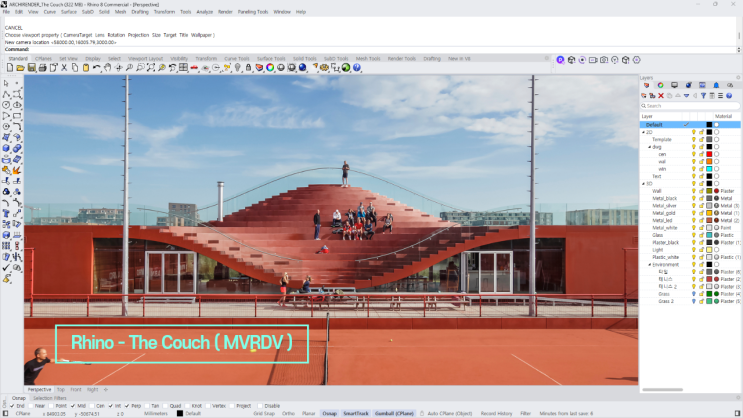
Task: Click the Undo arrow icon
Action: 97,68
